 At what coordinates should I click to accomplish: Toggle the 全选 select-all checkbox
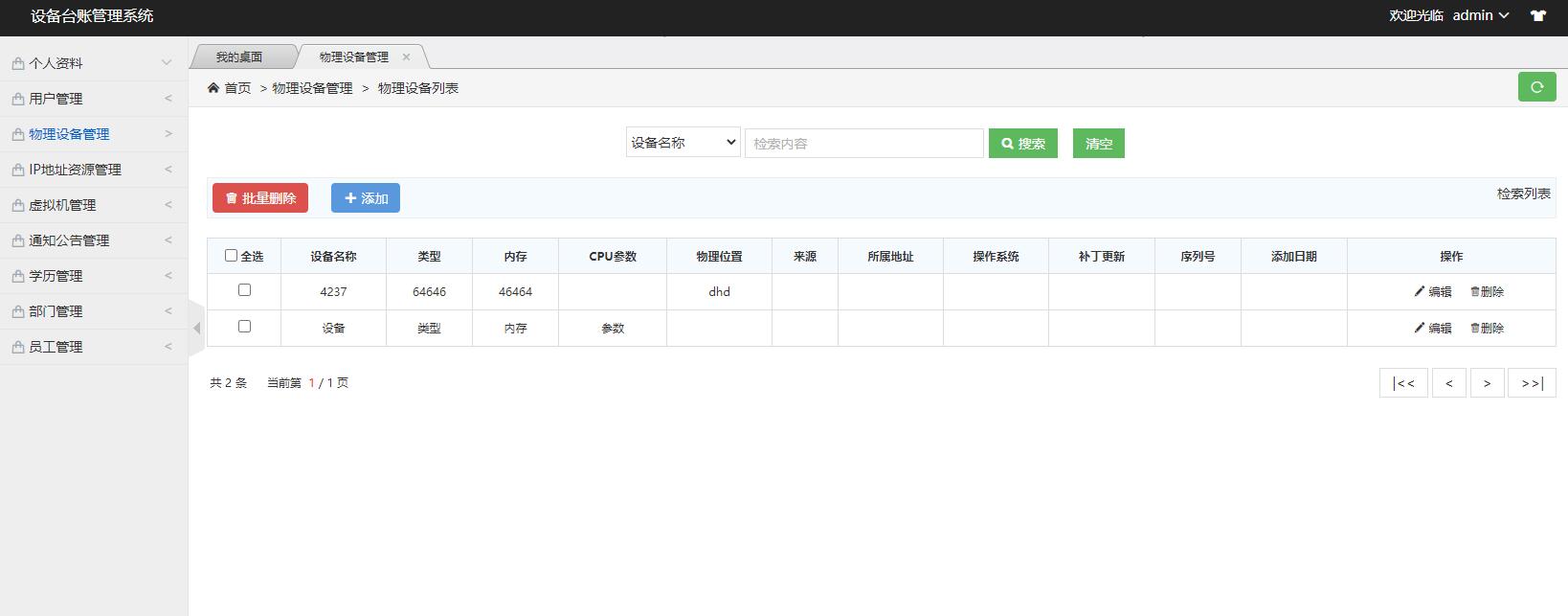(x=231, y=256)
